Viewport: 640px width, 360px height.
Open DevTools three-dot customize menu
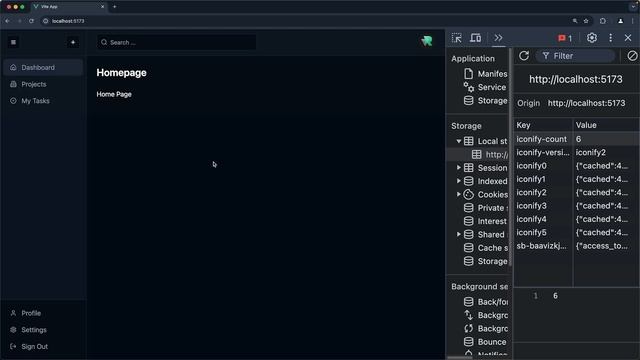(611, 38)
